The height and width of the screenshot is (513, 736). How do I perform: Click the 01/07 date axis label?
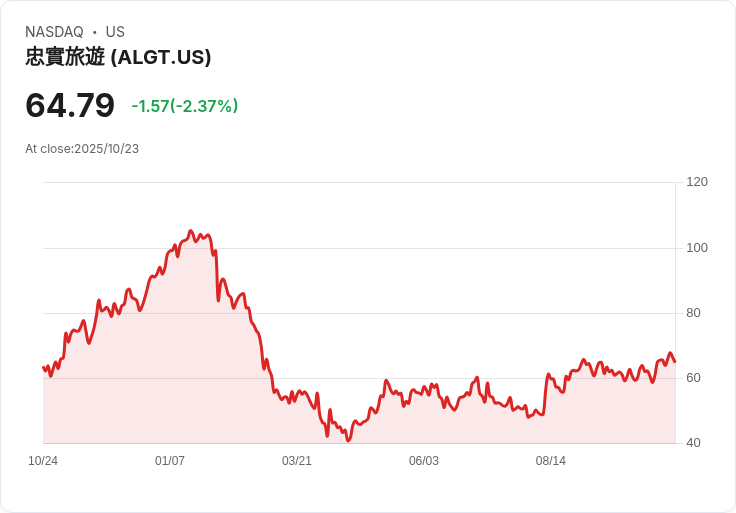(x=170, y=460)
